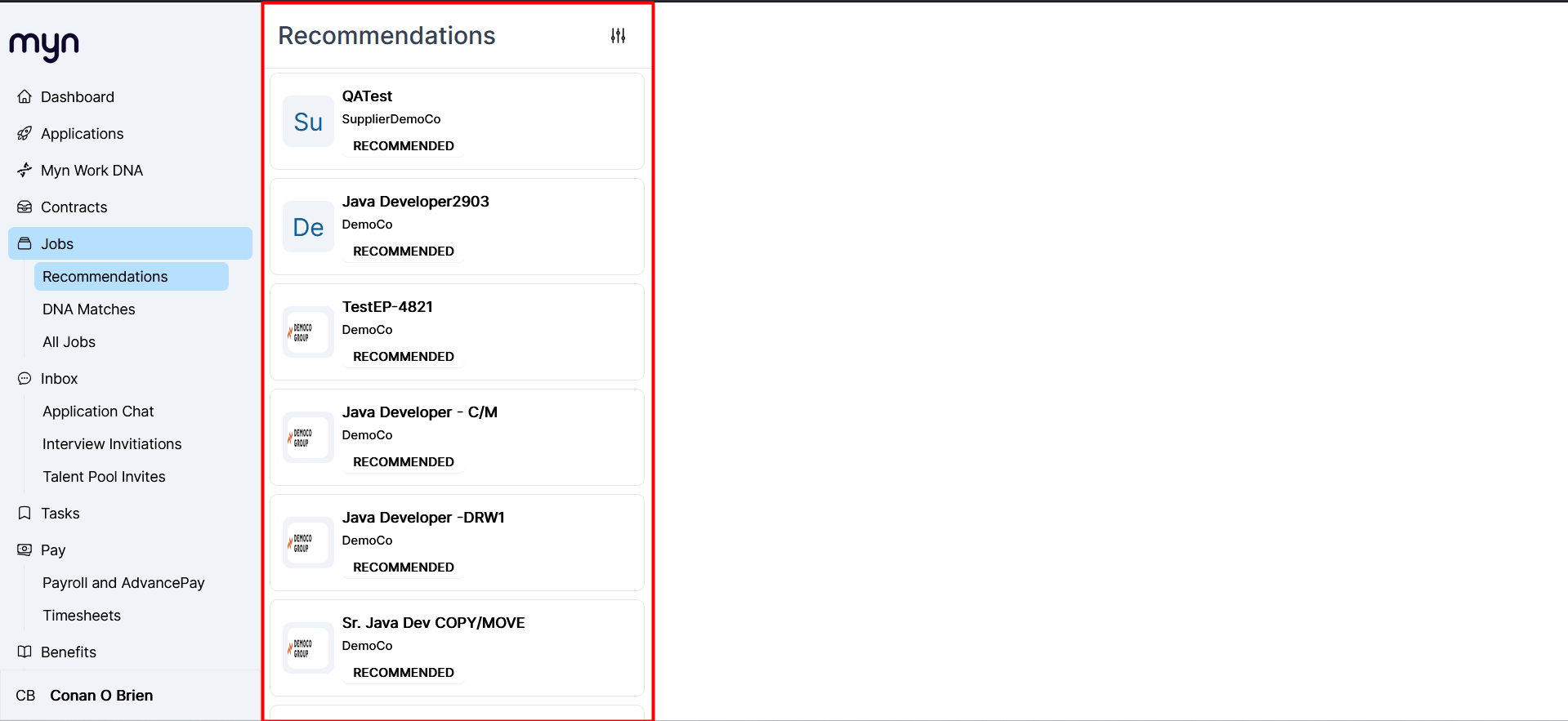Image resolution: width=1568 pixels, height=721 pixels.
Task: Open Application Chat
Action: coord(98,412)
